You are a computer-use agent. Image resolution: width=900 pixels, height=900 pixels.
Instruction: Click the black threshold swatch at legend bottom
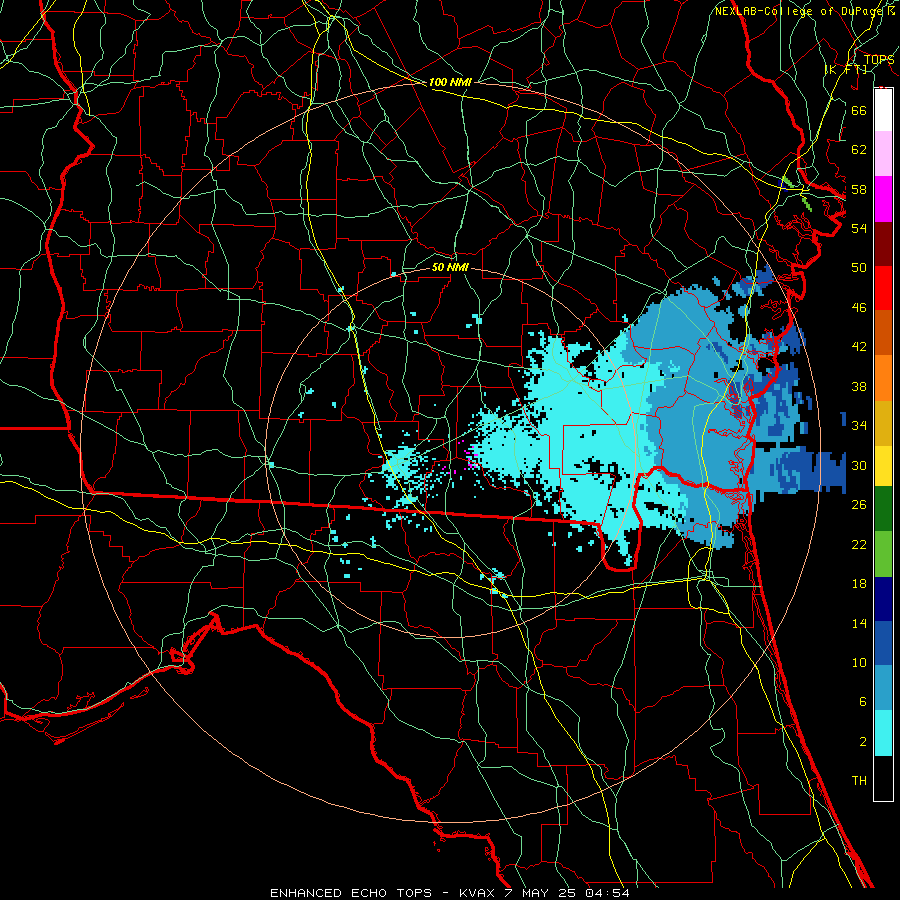883,778
